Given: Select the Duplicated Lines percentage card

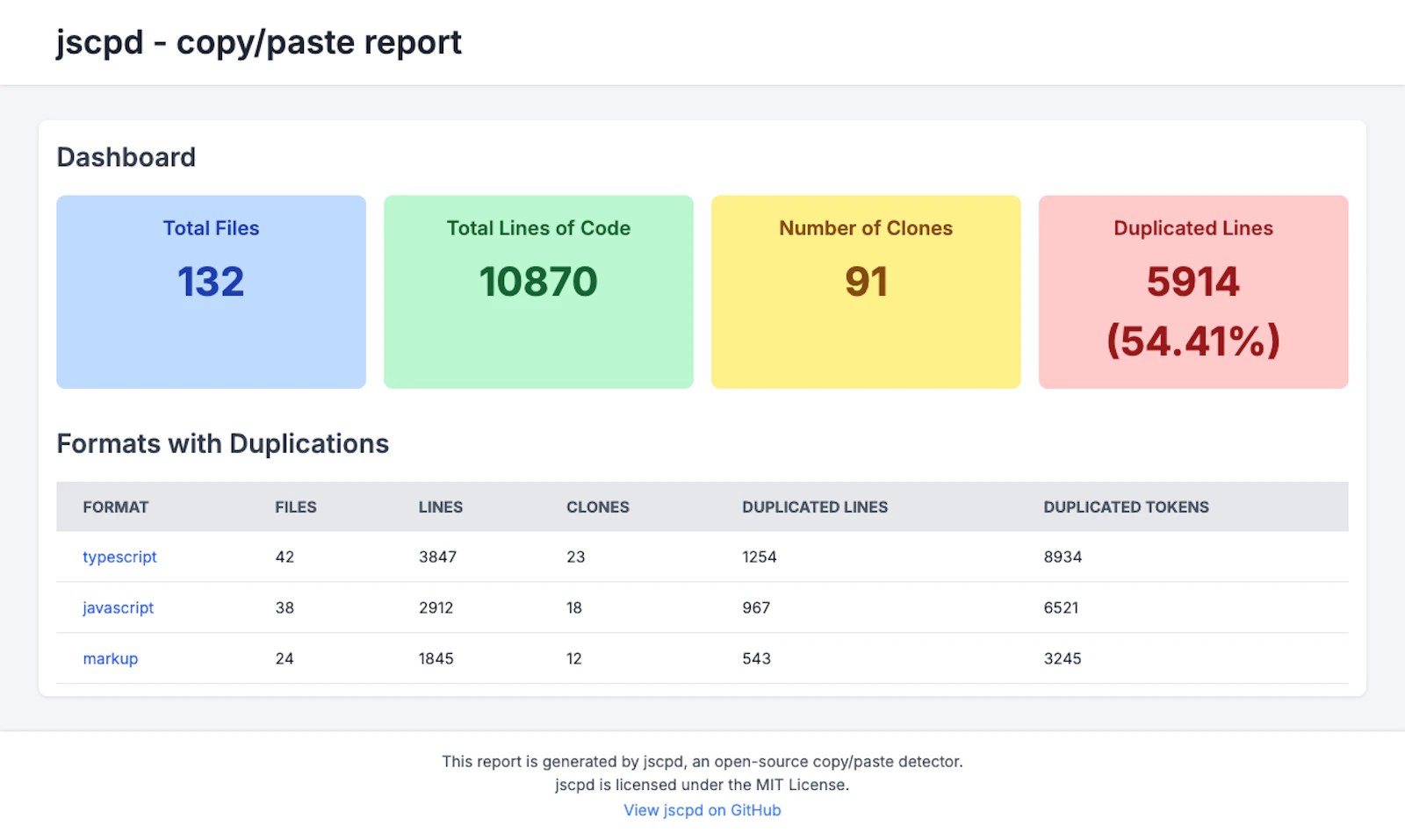Looking at the screenshot, I should (1192, 291).
